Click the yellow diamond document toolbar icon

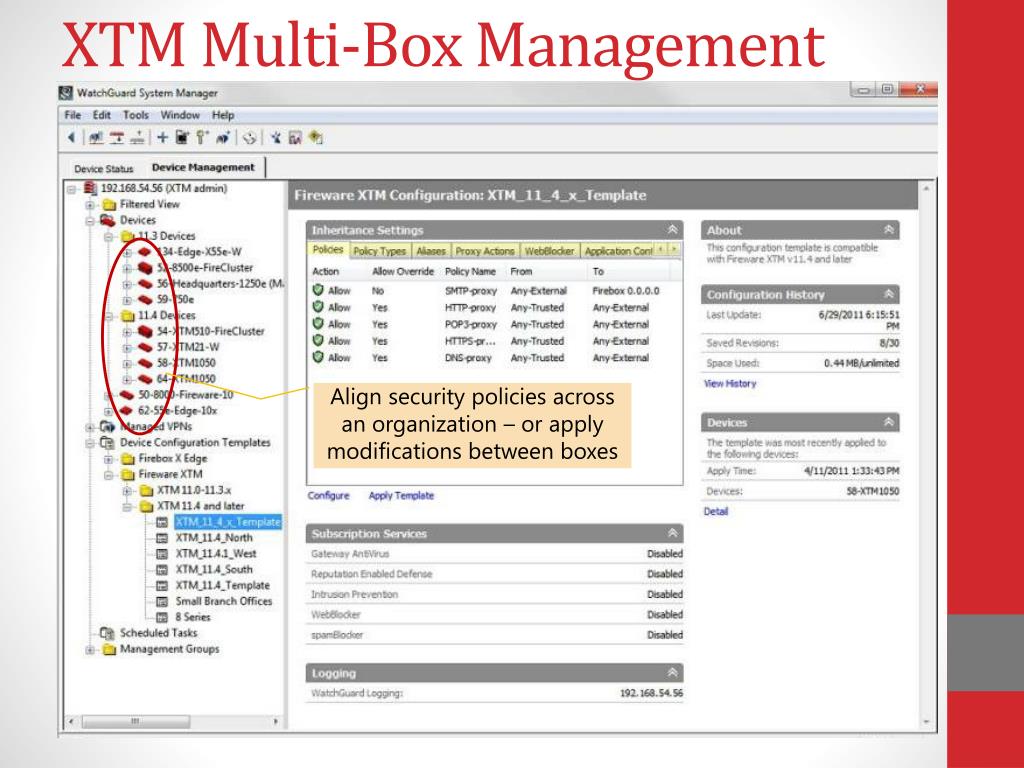316,138
